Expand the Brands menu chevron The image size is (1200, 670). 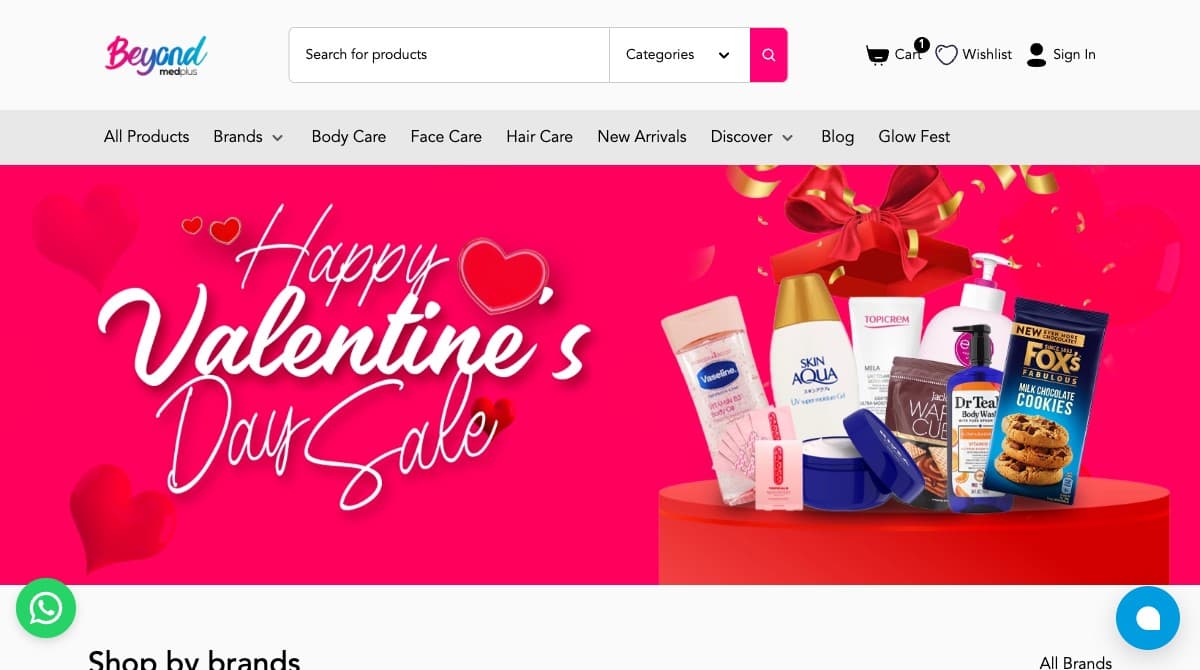tap(277, 137)
